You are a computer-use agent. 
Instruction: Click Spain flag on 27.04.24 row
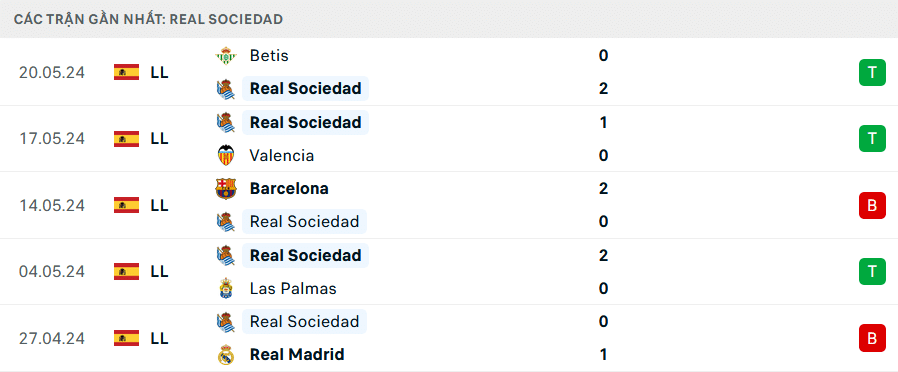point(127,338)
